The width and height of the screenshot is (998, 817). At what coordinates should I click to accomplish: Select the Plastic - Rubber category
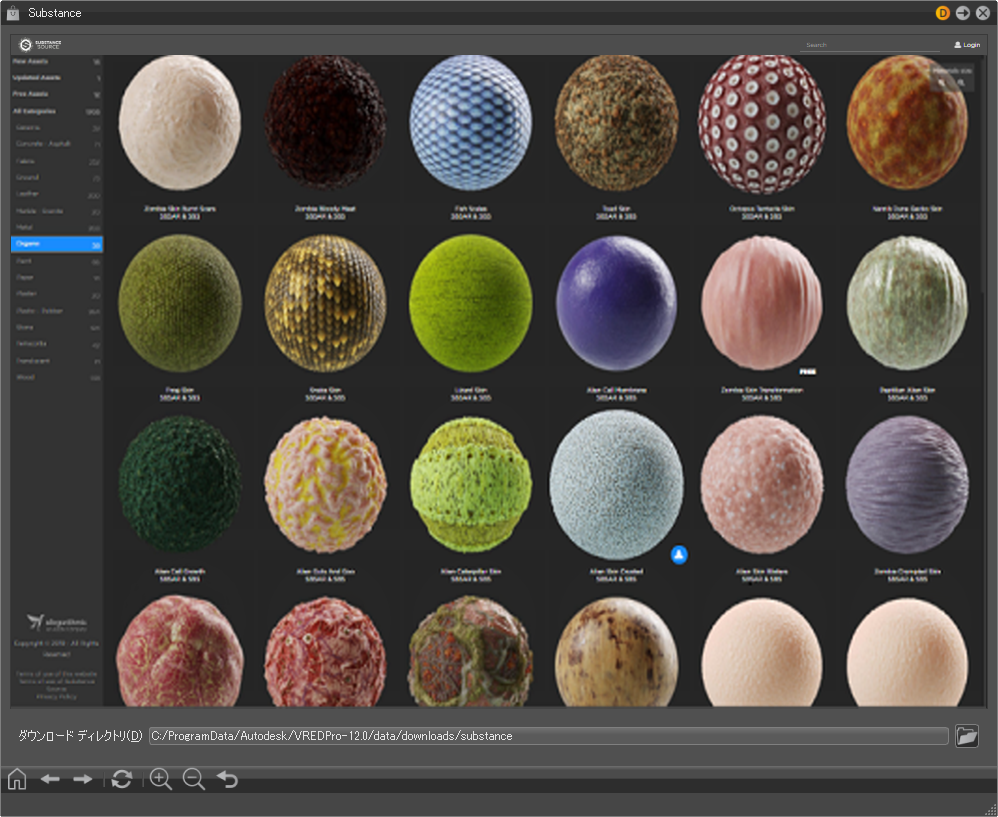pos(57,311)
